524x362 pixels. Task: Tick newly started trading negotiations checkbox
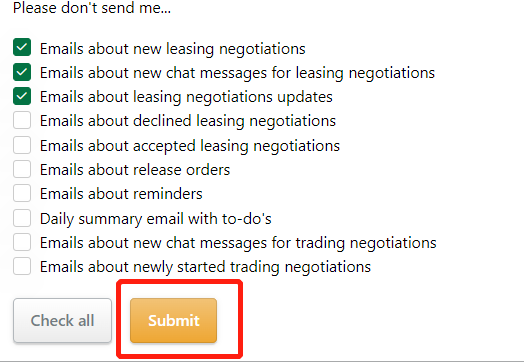tap(22, 266)
